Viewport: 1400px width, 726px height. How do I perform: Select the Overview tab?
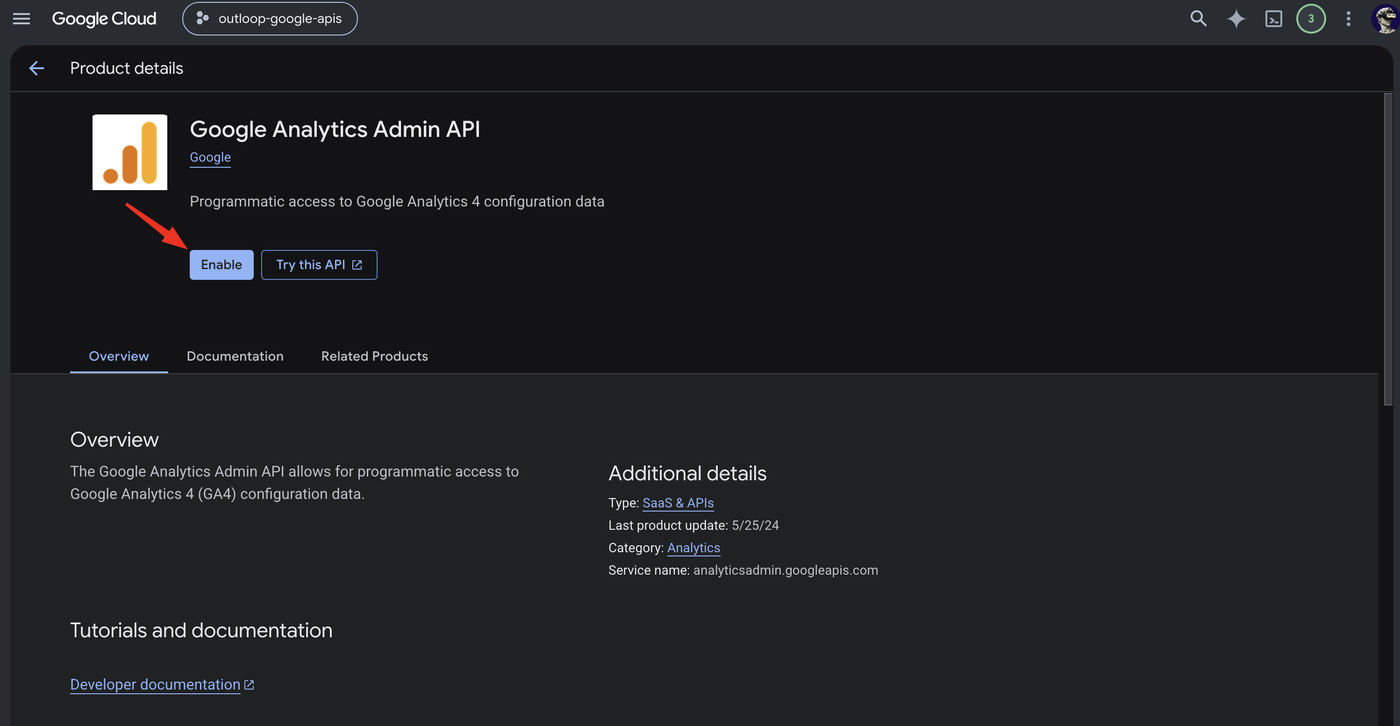click(x=119, y=356)
